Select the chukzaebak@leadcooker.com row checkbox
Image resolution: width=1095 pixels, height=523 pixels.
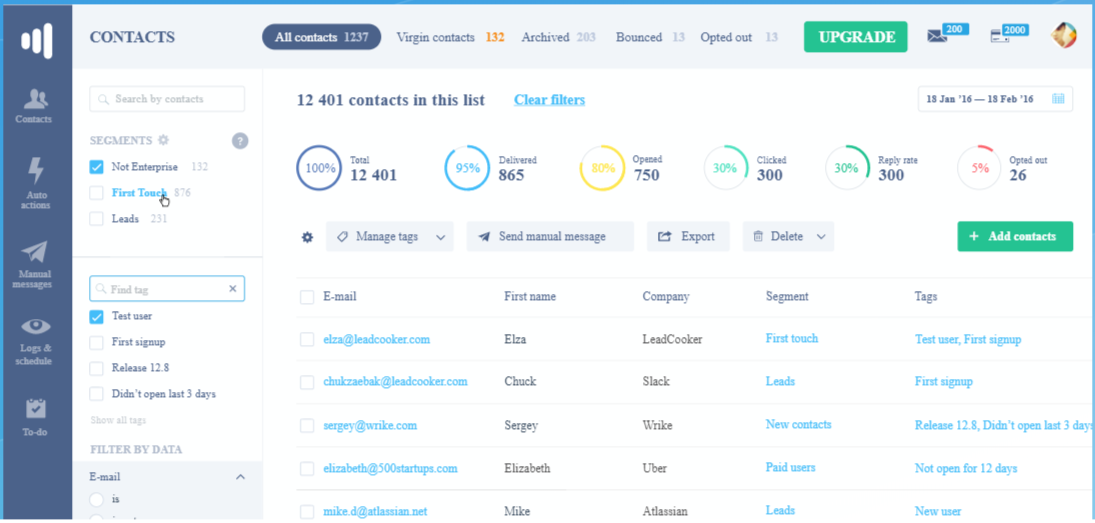tap(307, 382)
